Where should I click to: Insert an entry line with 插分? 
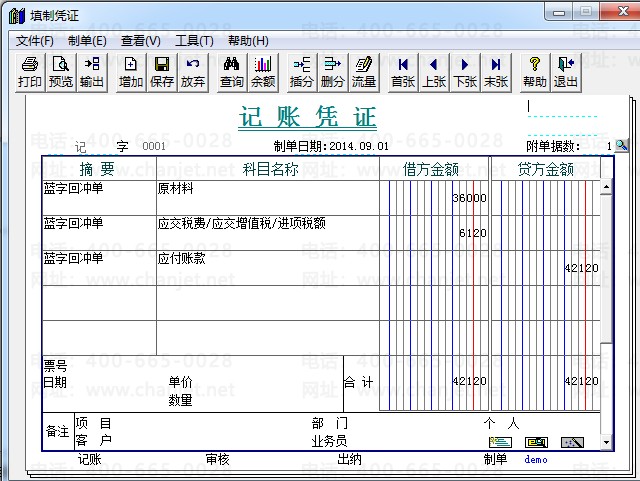[302, 72]
